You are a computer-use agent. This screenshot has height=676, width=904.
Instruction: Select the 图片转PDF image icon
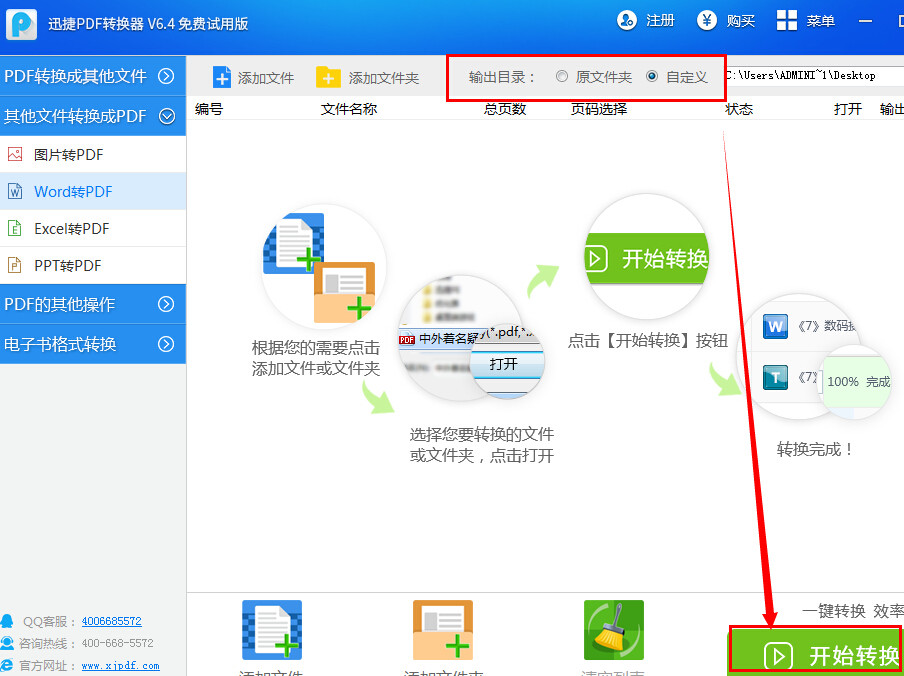pos(15,154)
